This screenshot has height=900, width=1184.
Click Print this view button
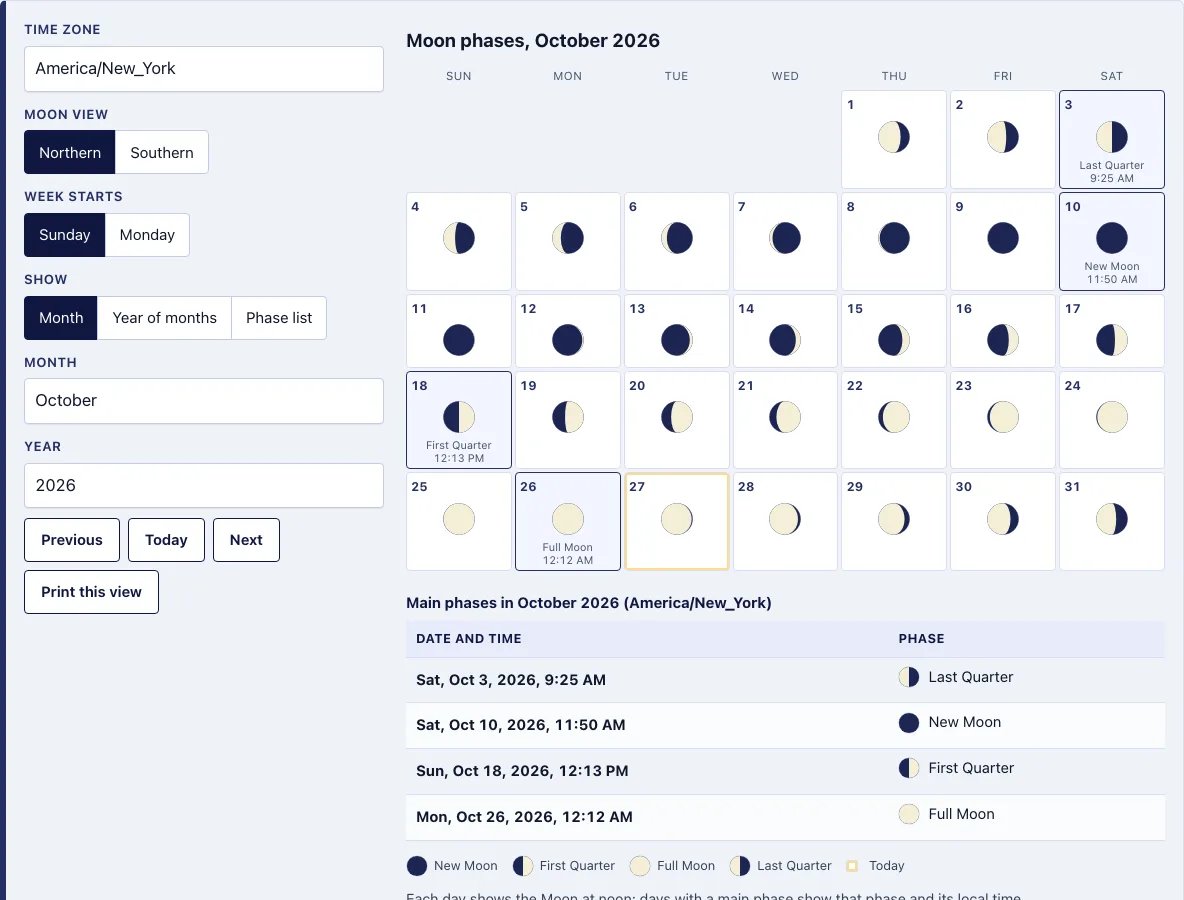tap(91, 592)
